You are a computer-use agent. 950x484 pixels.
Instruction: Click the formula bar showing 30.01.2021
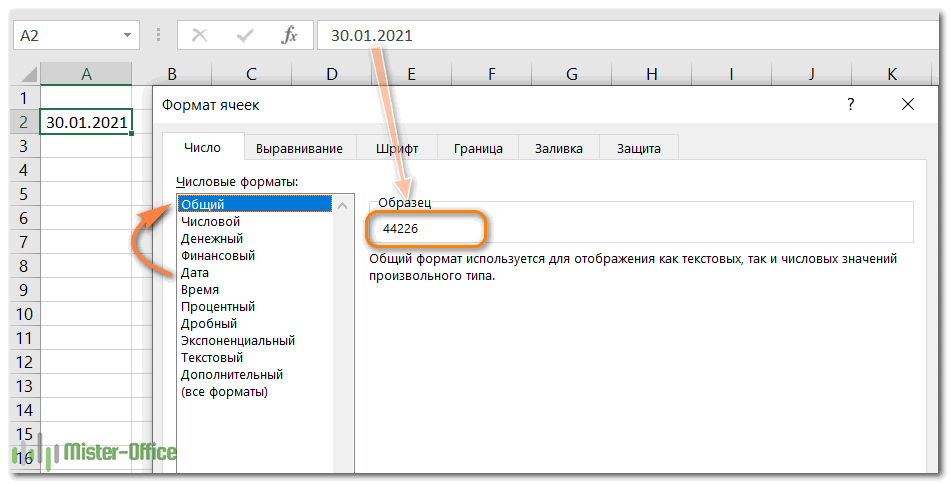600,35
